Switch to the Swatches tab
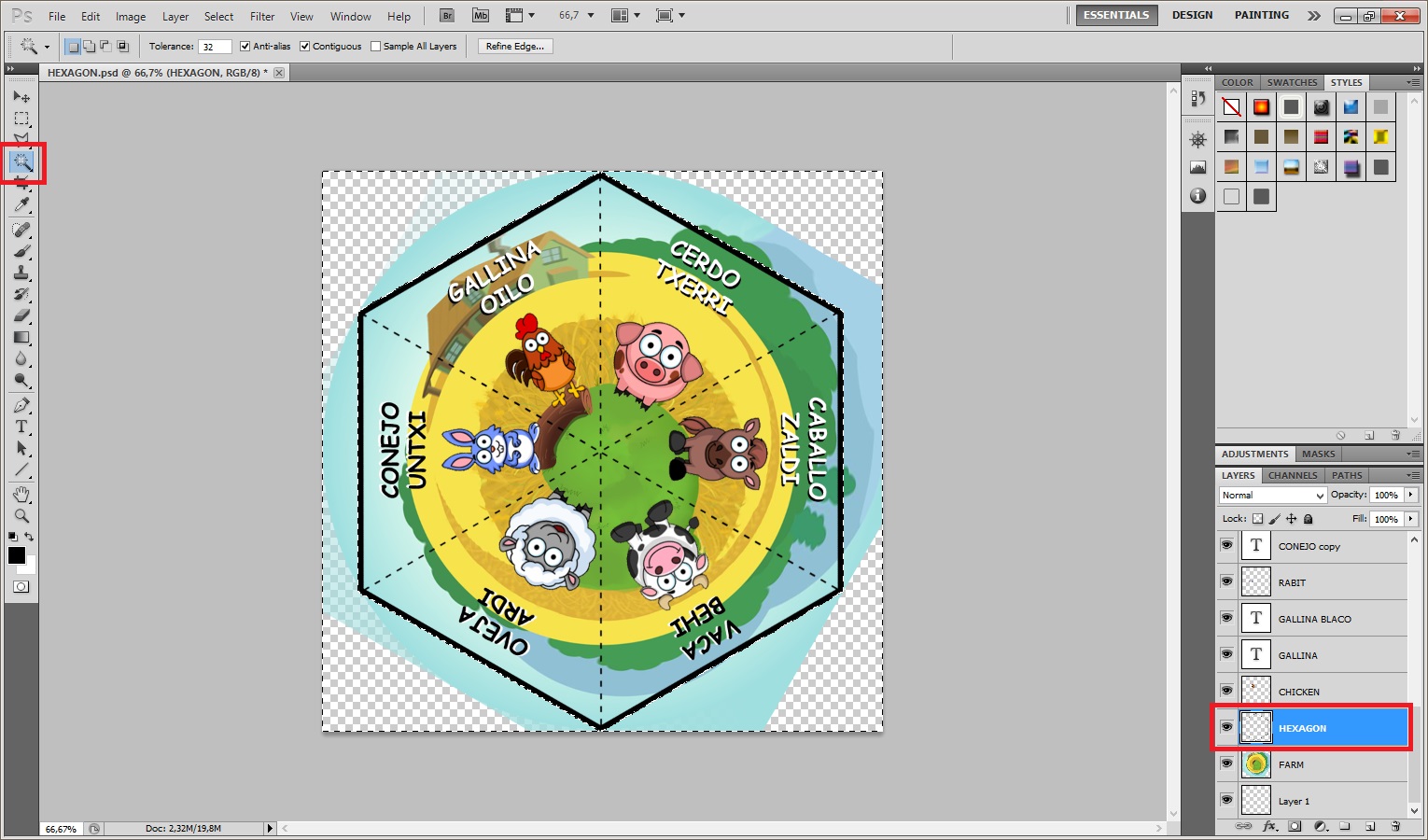This screenshot has width=1428, height=840. pyautogui.click(x=1292, y=82)
